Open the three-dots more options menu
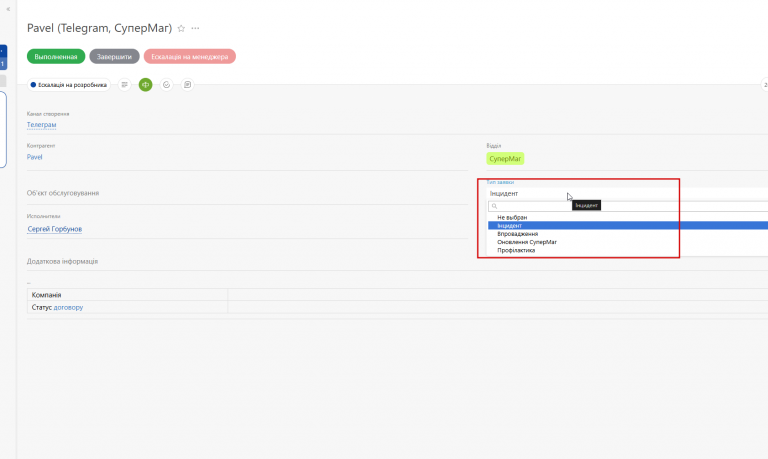Viewport: 768px width, 459px height. coord(195,28)
